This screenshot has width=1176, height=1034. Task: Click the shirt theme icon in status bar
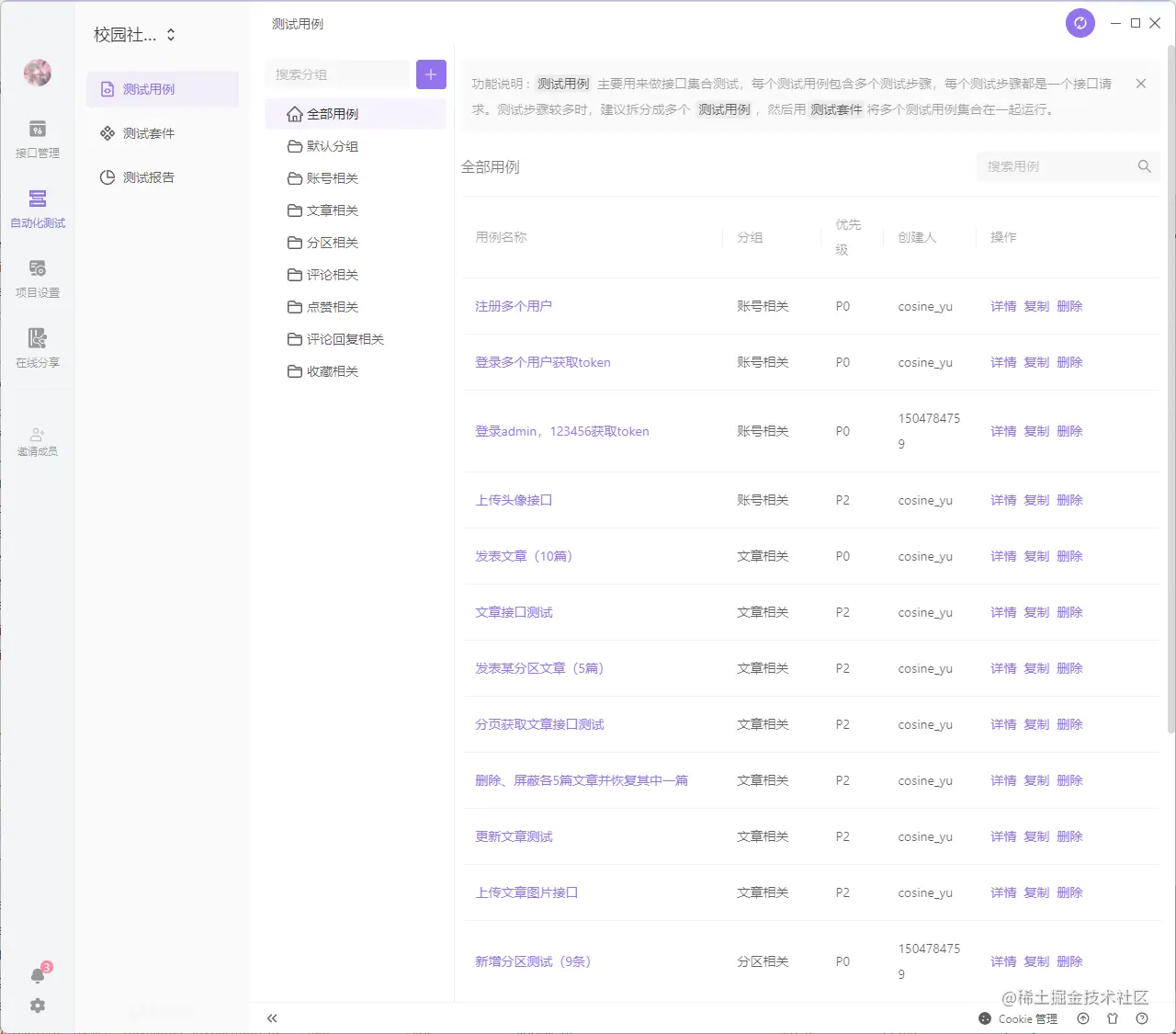point(1113,1018)
